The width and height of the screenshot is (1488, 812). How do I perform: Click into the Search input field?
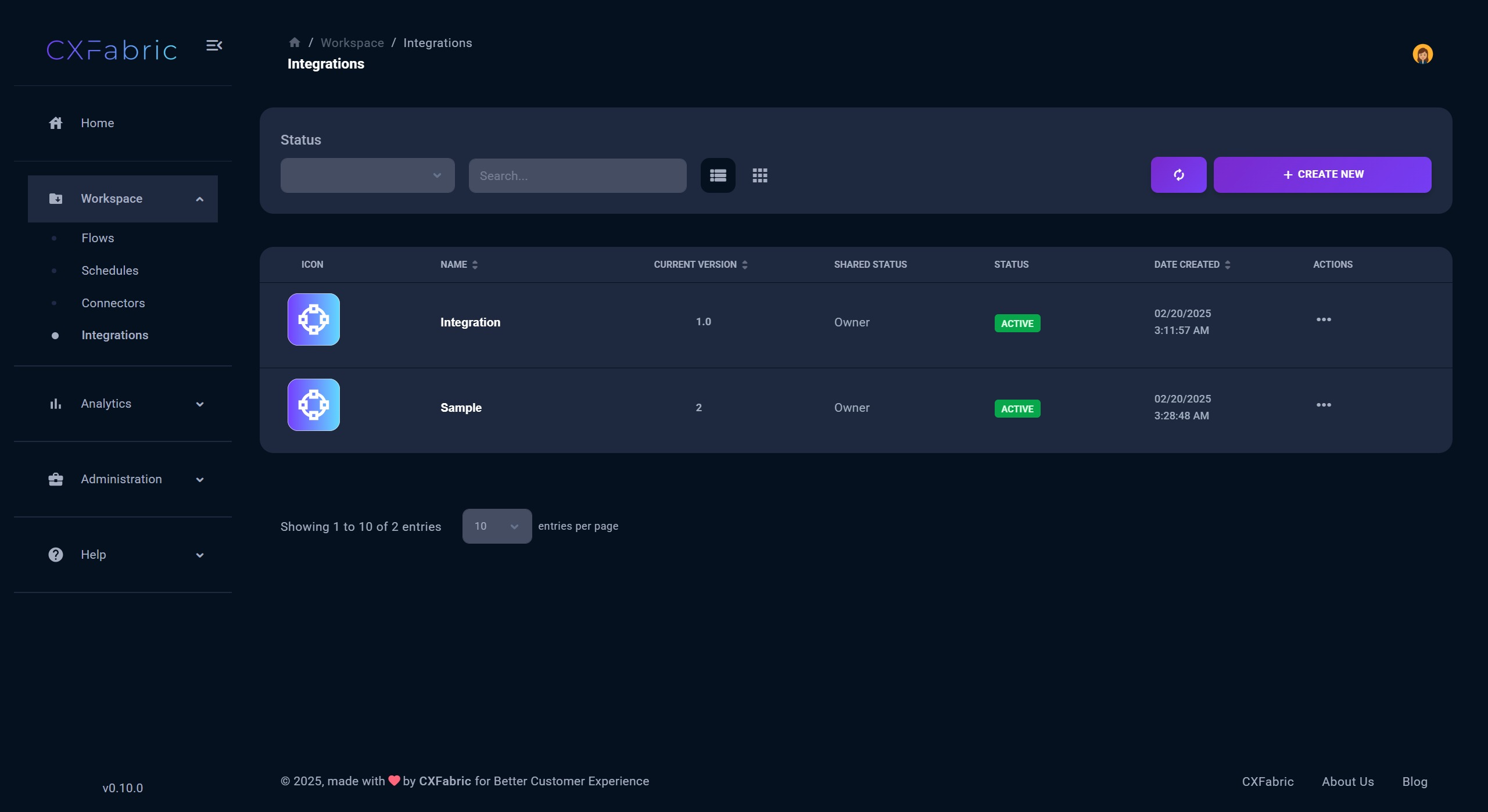coord(577,176)
